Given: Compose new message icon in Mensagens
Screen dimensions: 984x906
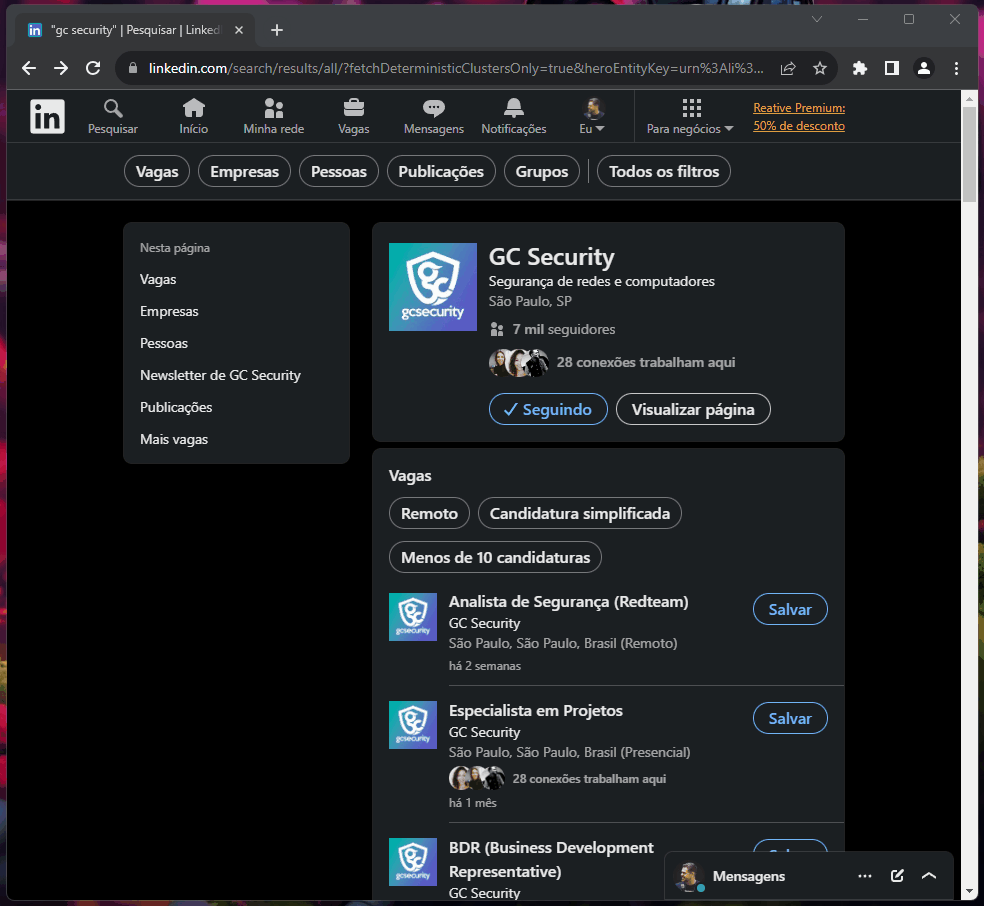Looking at the screenshot, I should (897, 876).
